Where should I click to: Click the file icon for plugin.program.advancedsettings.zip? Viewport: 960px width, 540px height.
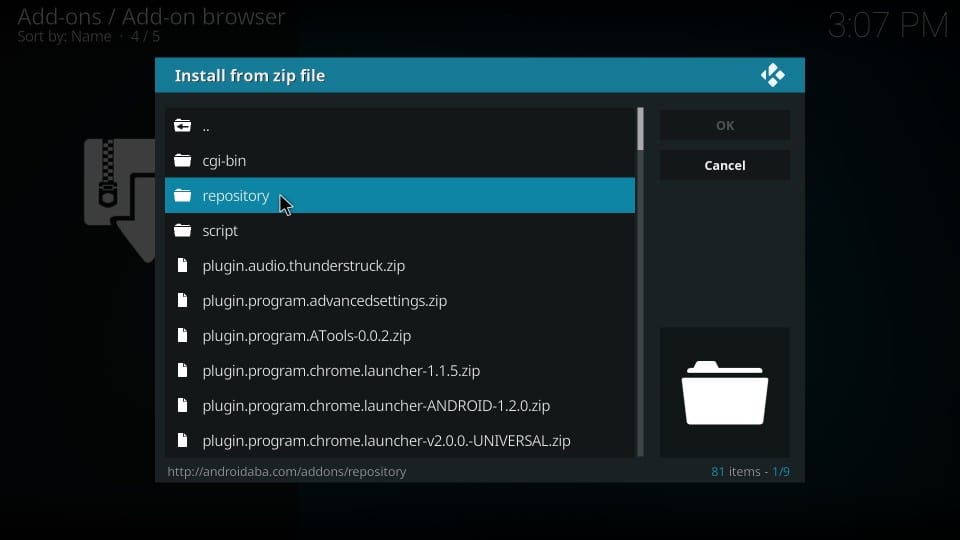coord(182,300)
